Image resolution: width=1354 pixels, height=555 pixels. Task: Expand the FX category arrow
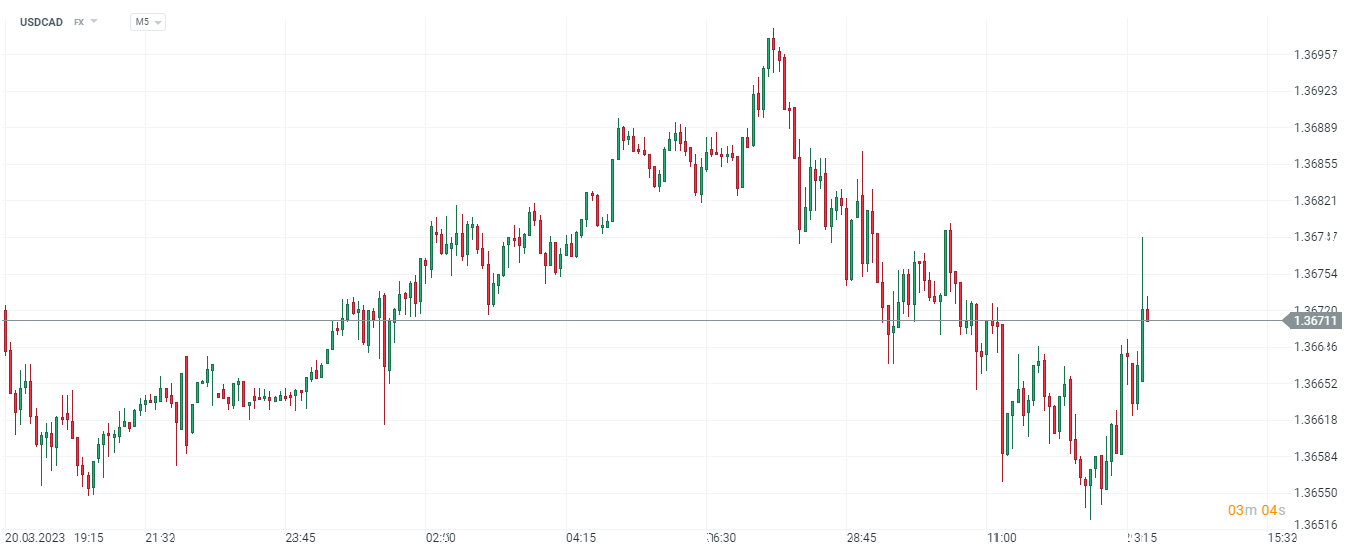coord(94,21)
